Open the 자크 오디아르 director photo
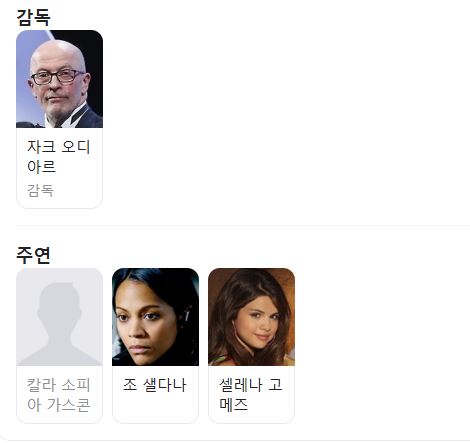This screenshot has height=443, width=470. (x=59, y=79)
